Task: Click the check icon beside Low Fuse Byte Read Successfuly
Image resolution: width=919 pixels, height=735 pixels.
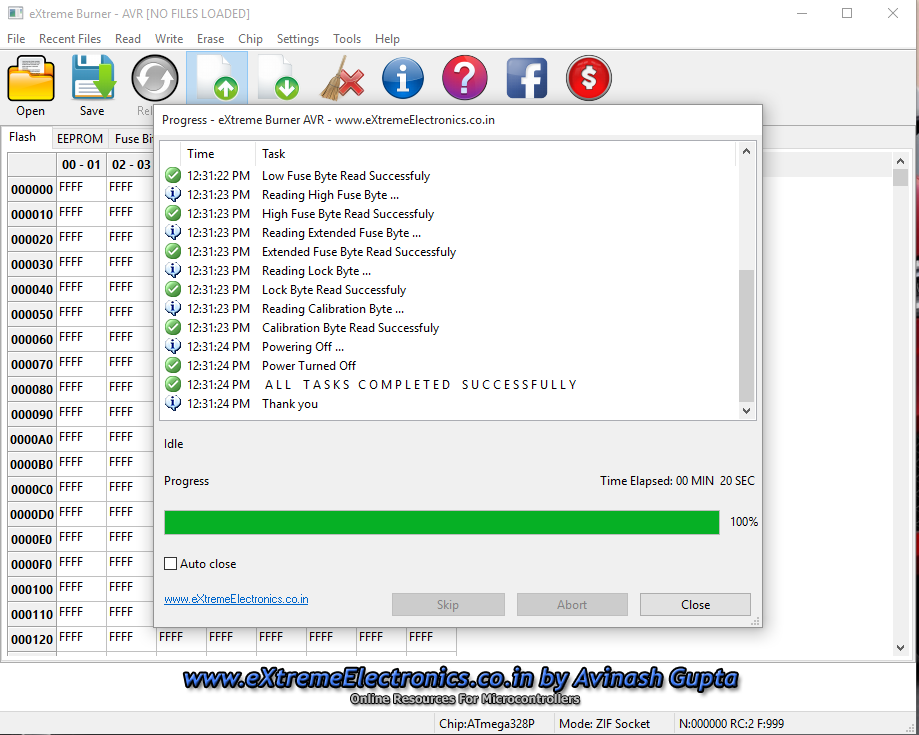Action: (x=173, y=175)
